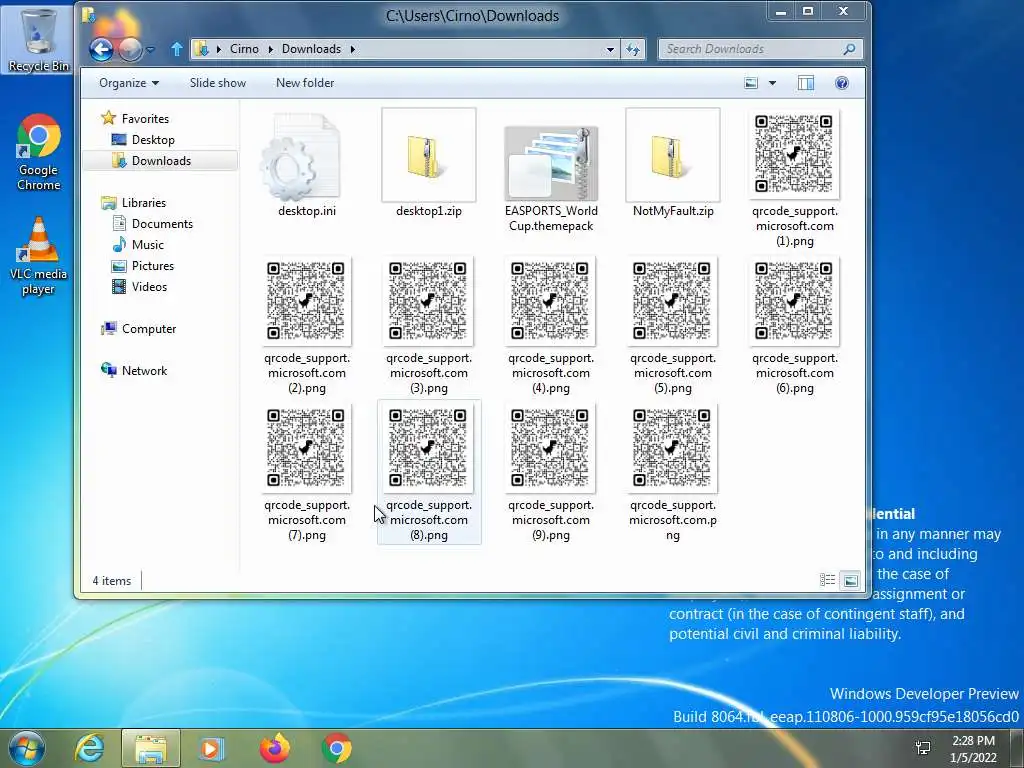Expand the address bar history dropdown

pyautogui.click(x=610, y=49)
